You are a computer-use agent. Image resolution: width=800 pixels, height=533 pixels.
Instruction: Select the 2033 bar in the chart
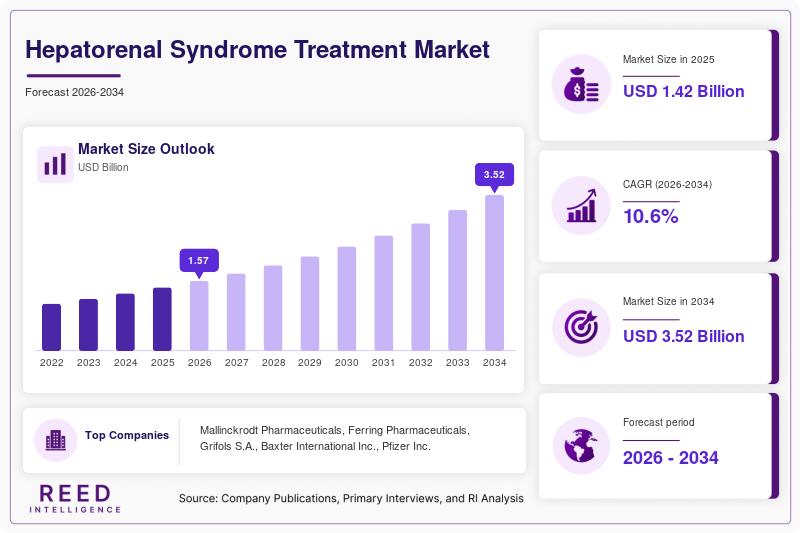[458, 281]
